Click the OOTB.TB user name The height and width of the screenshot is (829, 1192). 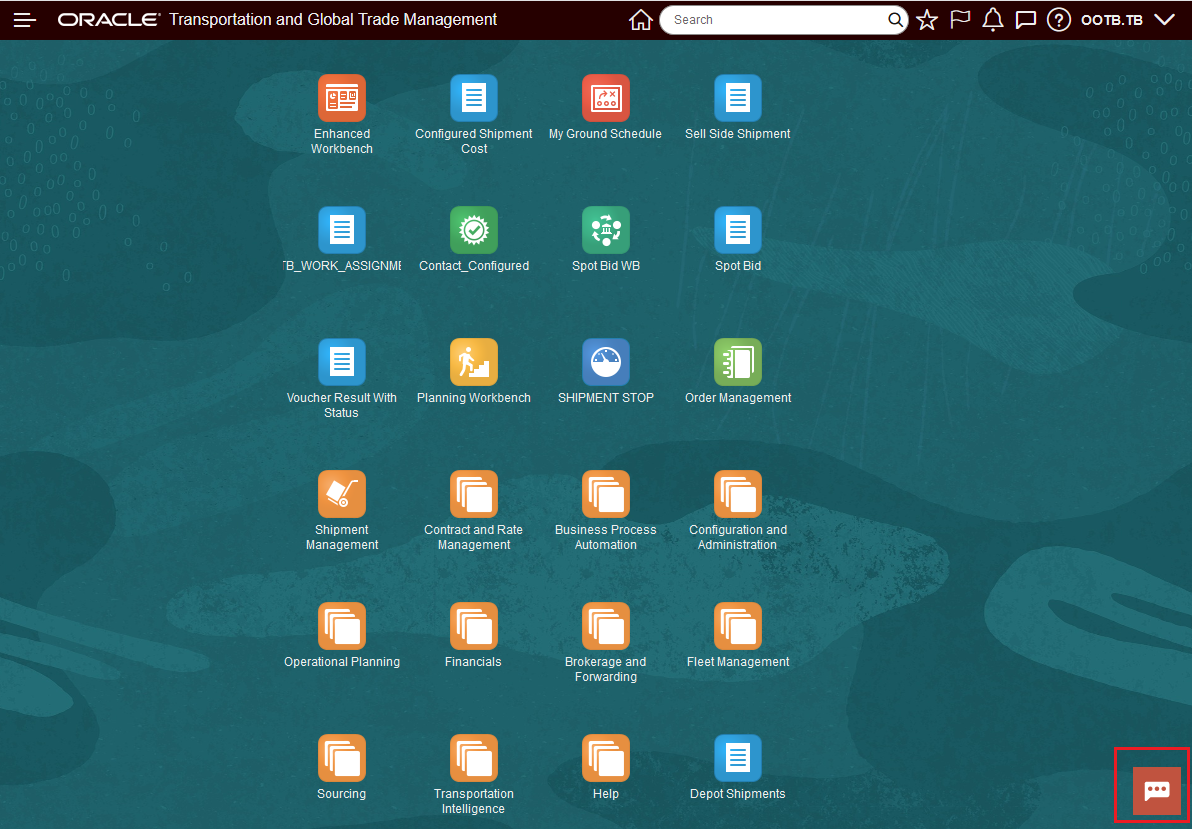point(1111,21)
